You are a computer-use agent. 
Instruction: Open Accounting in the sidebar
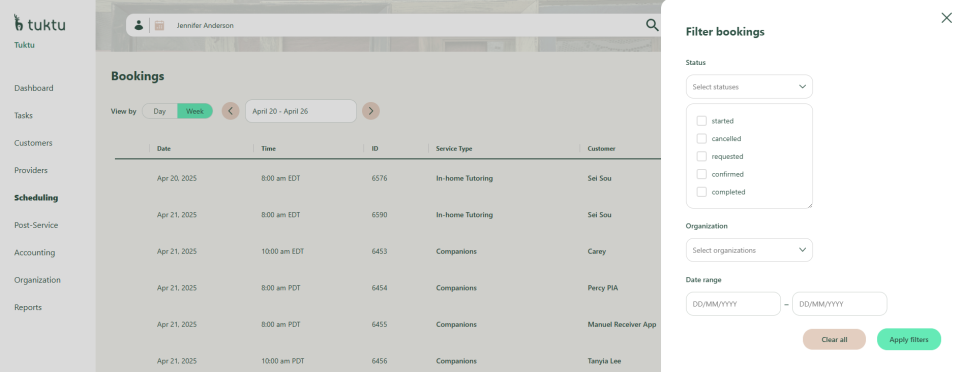click(34, 253)
